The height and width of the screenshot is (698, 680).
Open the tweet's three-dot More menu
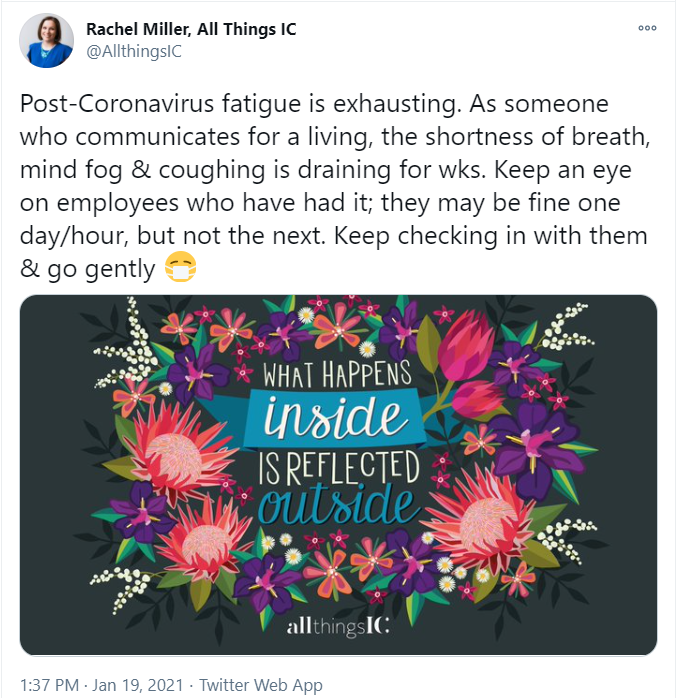pyautogui.click(x=646, y=28)
